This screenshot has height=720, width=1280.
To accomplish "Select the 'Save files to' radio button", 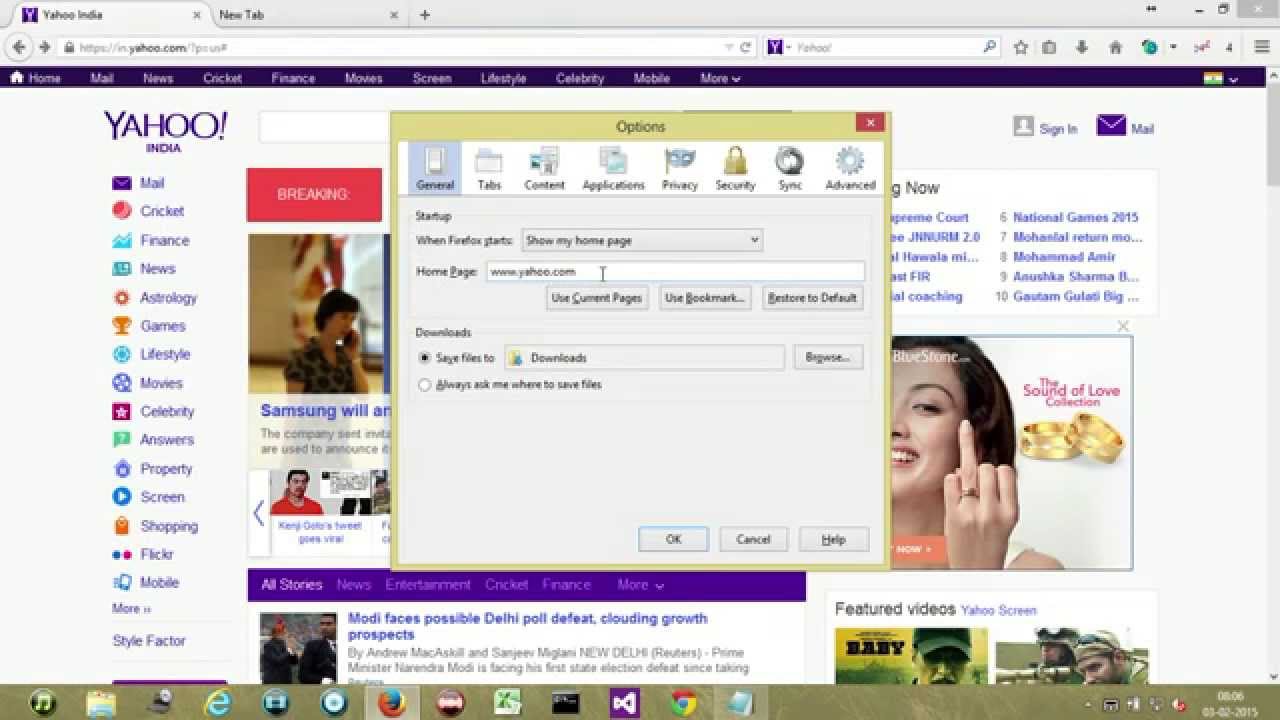I will click(x=425, y=358).
